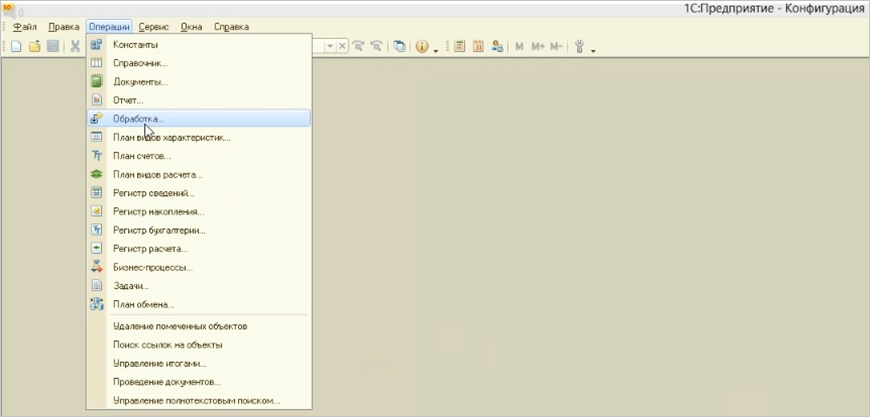Select Регистр бухгалтерии... menu entry
Screen dimensions: 870x417
tap(199, 230)
